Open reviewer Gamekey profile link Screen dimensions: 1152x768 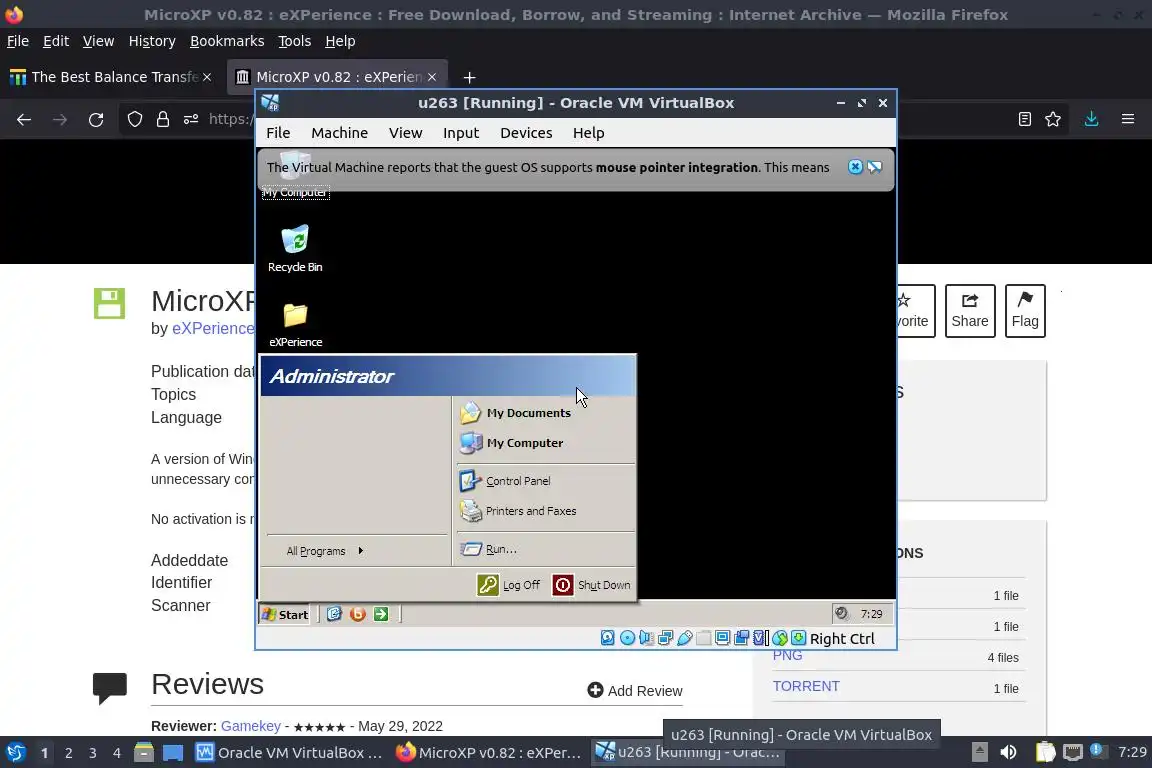[251, 726]
